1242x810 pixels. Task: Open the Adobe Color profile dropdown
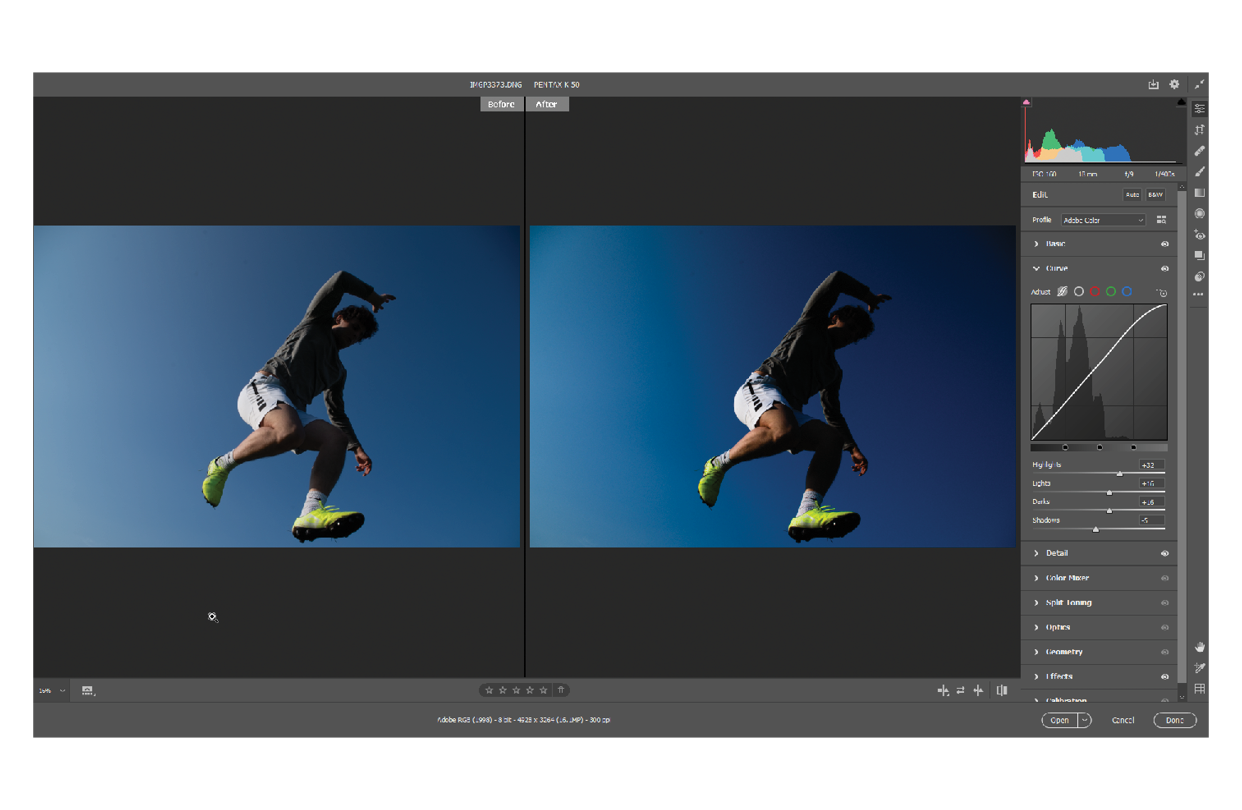pos(1103,220)
